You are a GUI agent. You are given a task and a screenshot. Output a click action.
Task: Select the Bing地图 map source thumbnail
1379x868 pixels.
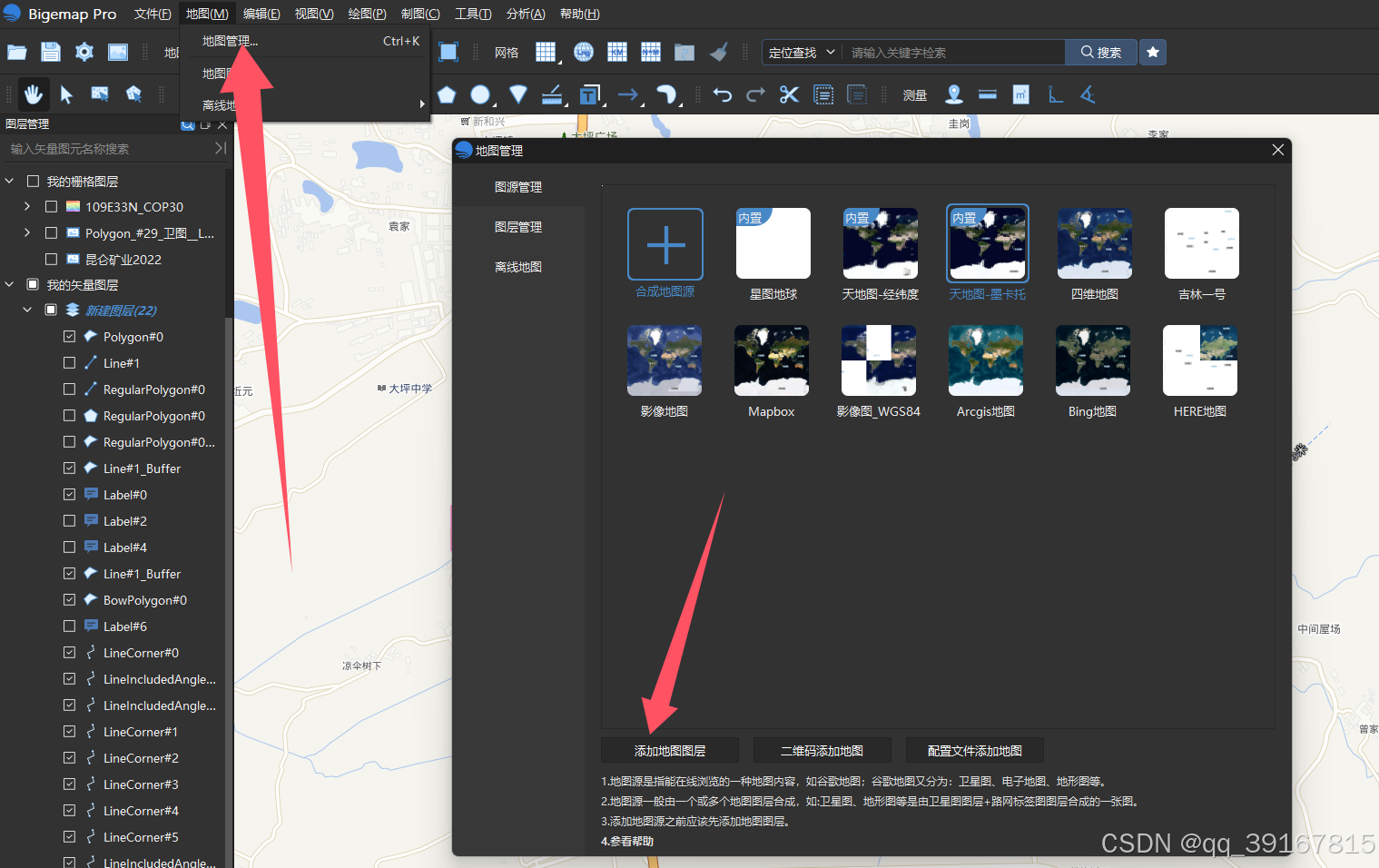[1093, 360]
